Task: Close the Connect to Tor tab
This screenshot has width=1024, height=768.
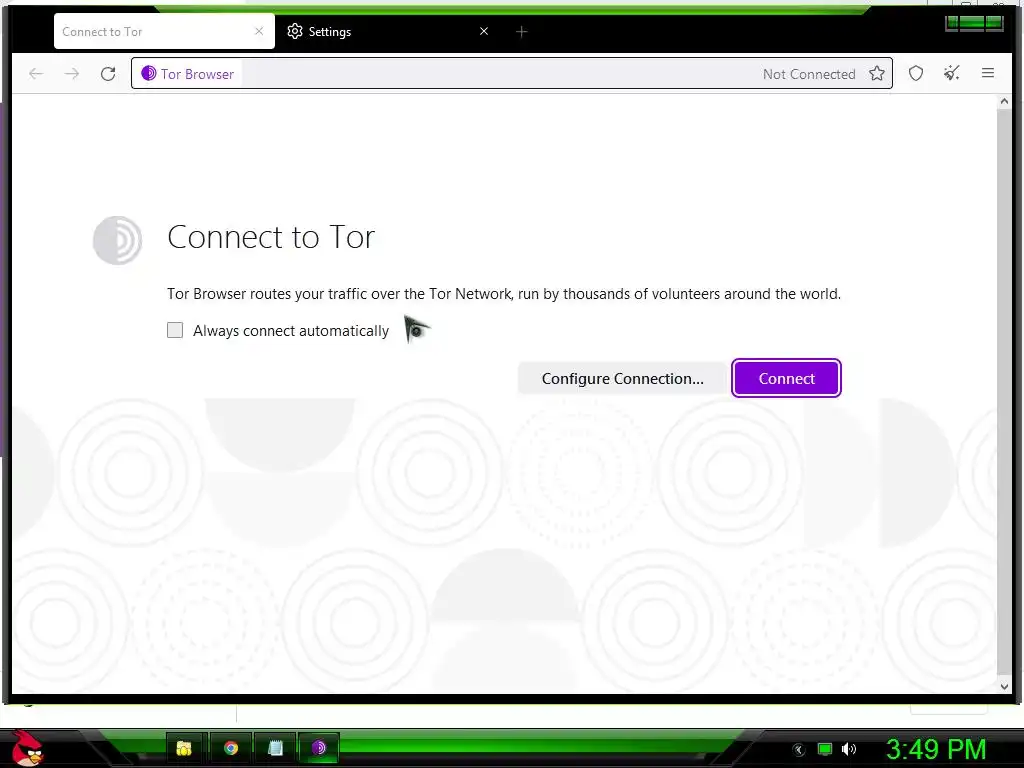Action: click(x=259, y=31)
